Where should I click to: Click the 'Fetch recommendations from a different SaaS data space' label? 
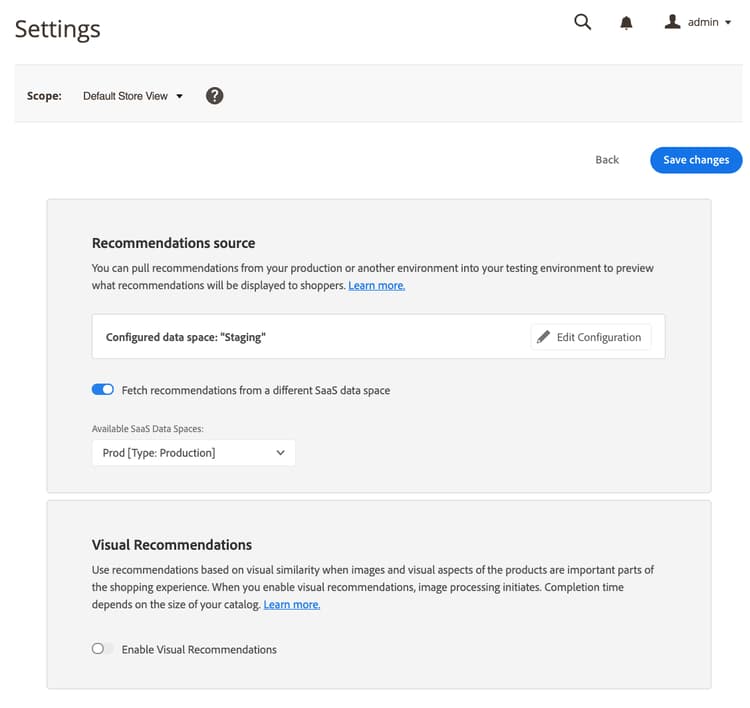point(256,390)
